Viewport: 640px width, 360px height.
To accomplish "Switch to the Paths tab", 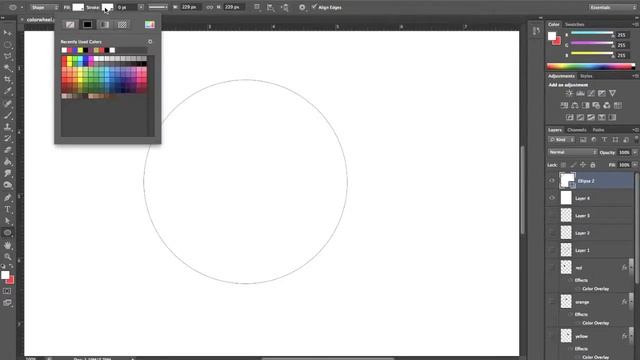I will [598, 130].
